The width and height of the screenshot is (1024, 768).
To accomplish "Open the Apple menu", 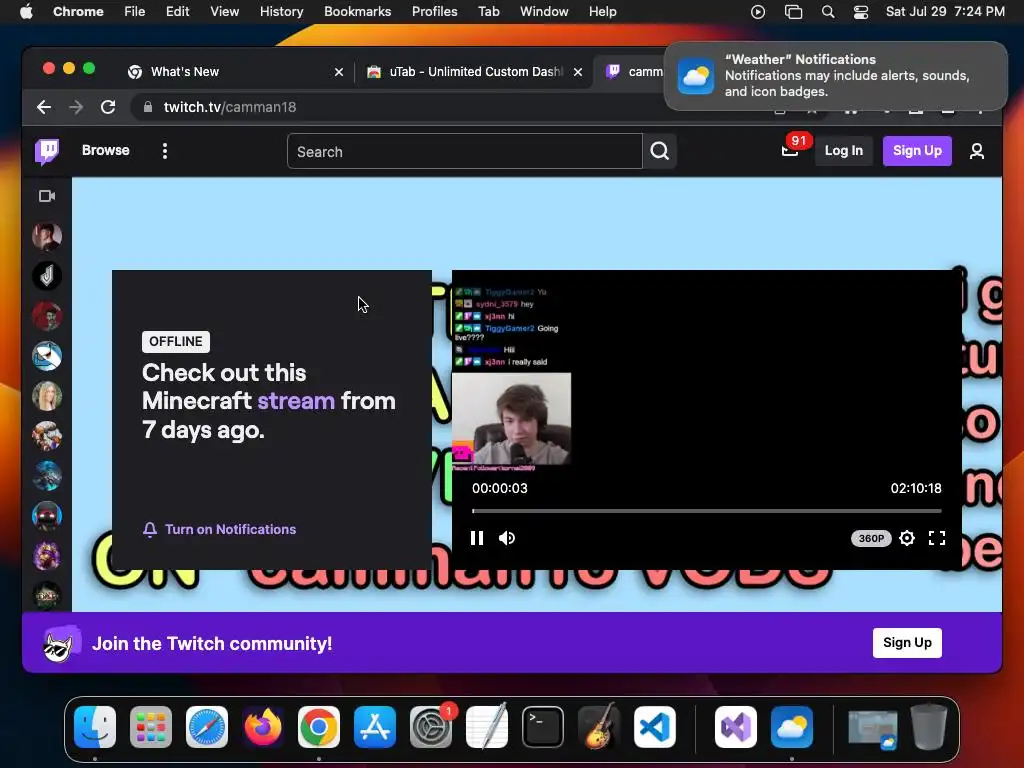I will [26, 12].
